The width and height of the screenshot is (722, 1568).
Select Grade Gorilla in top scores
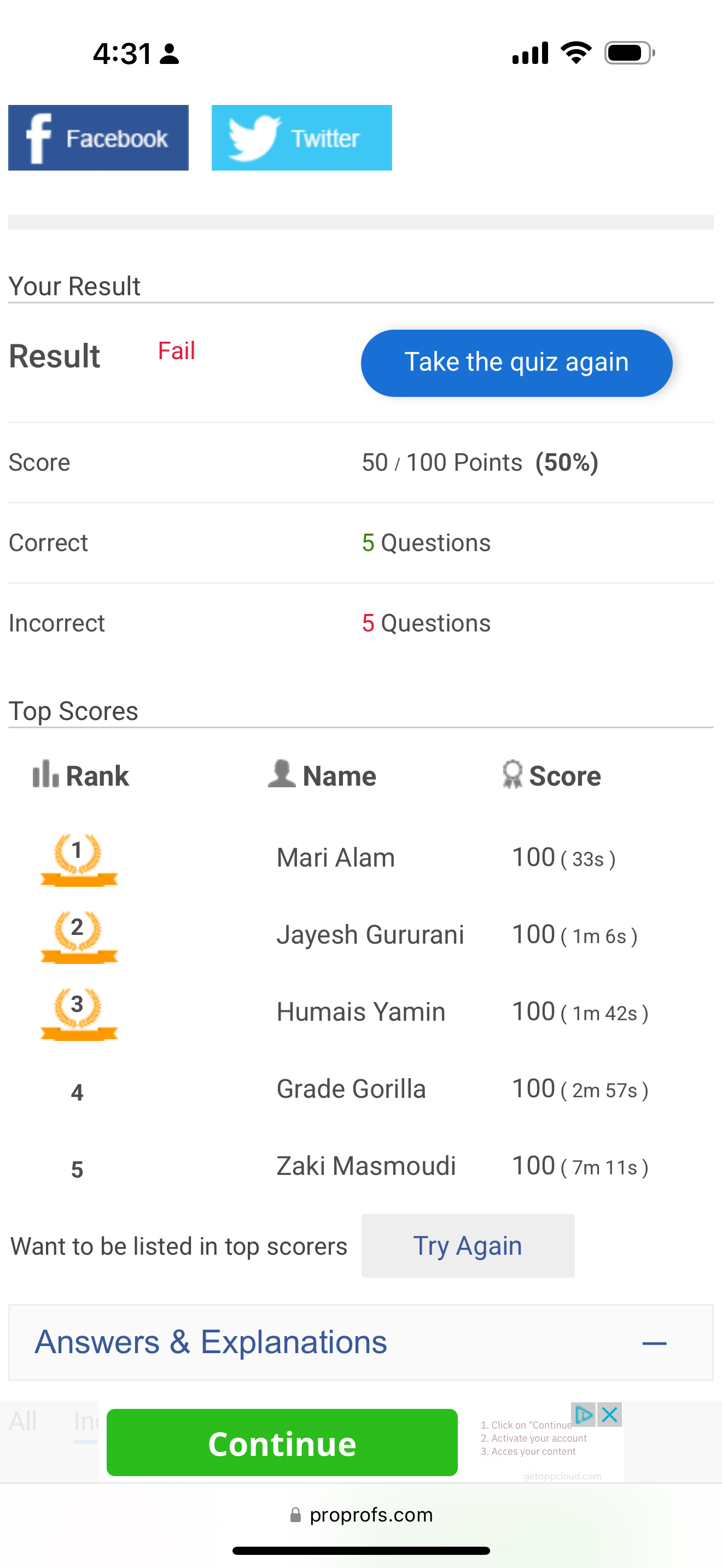coord(351,1089)
